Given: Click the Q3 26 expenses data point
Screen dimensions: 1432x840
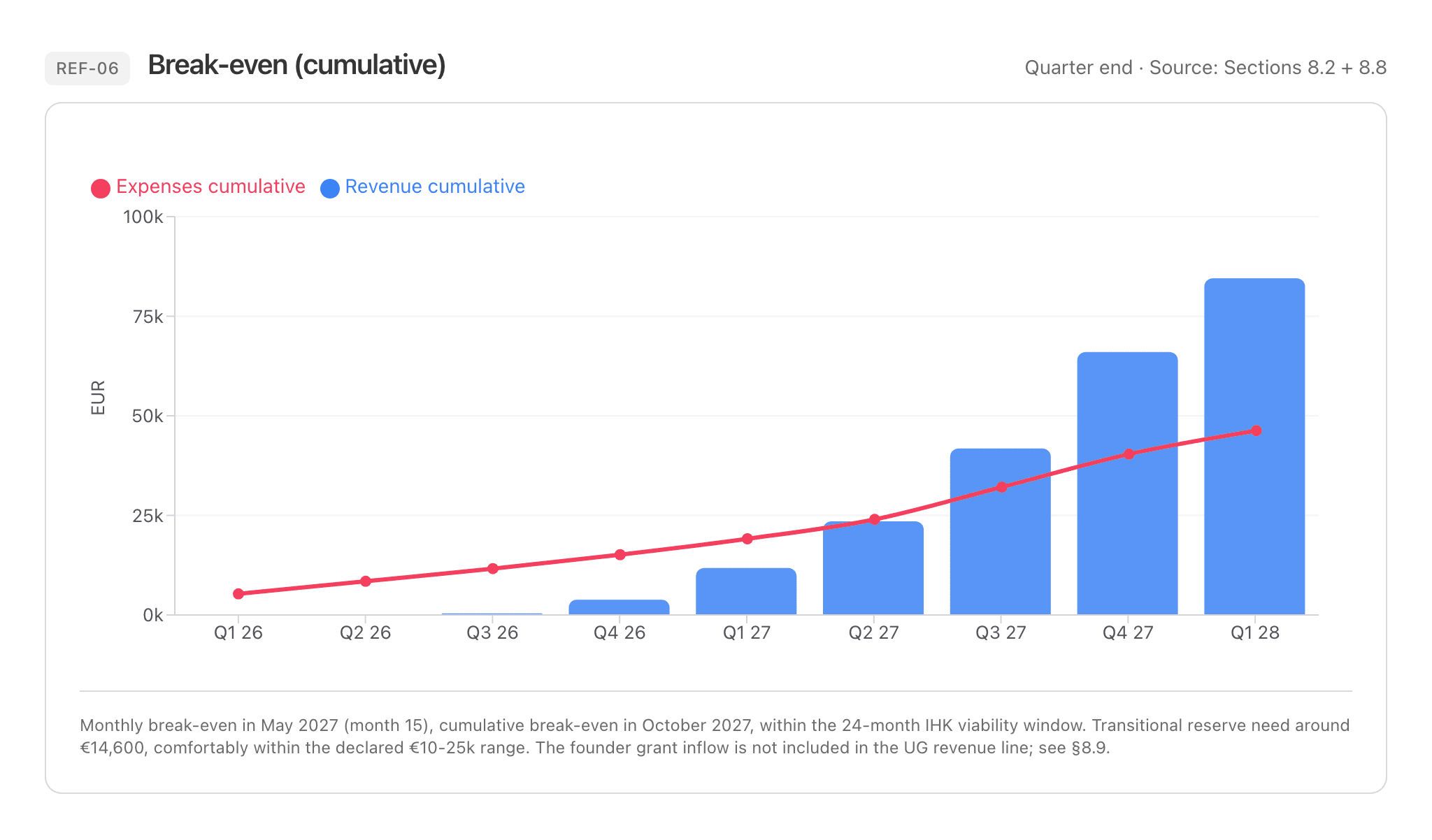Looking at the screenshot, I should point(493,569).
